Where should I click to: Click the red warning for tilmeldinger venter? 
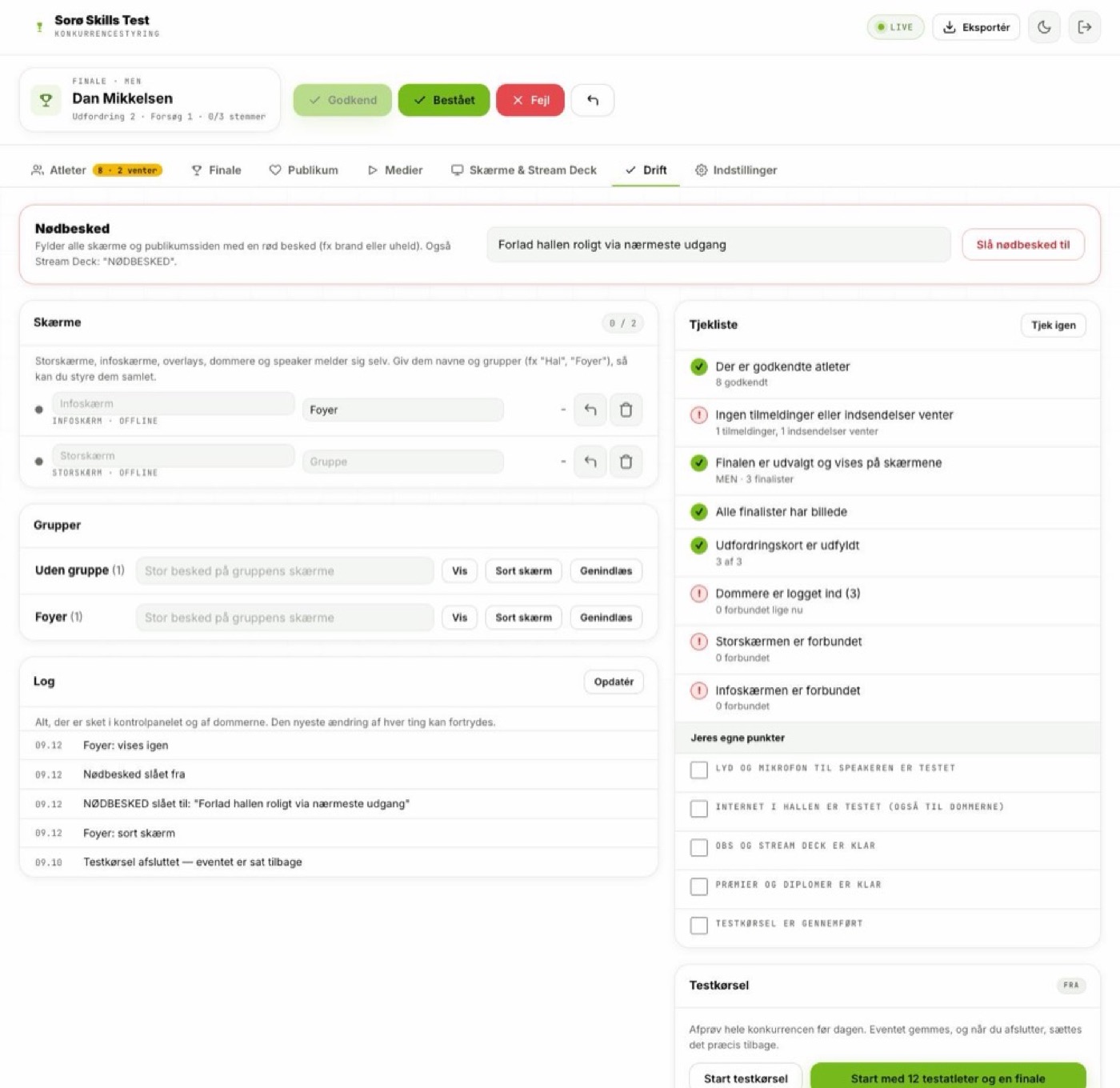[x=699, y=415]
